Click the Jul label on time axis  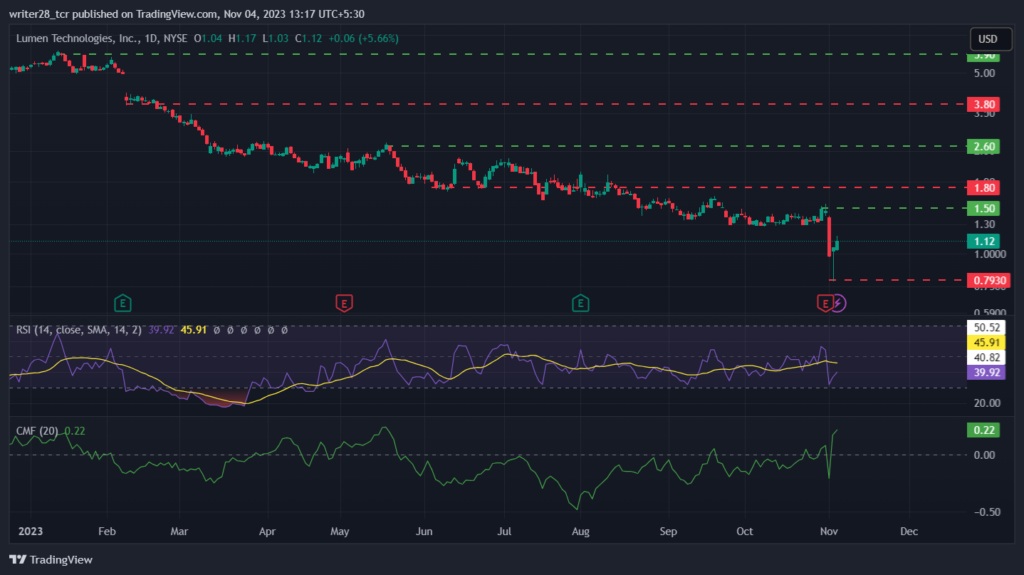[504, 531]
